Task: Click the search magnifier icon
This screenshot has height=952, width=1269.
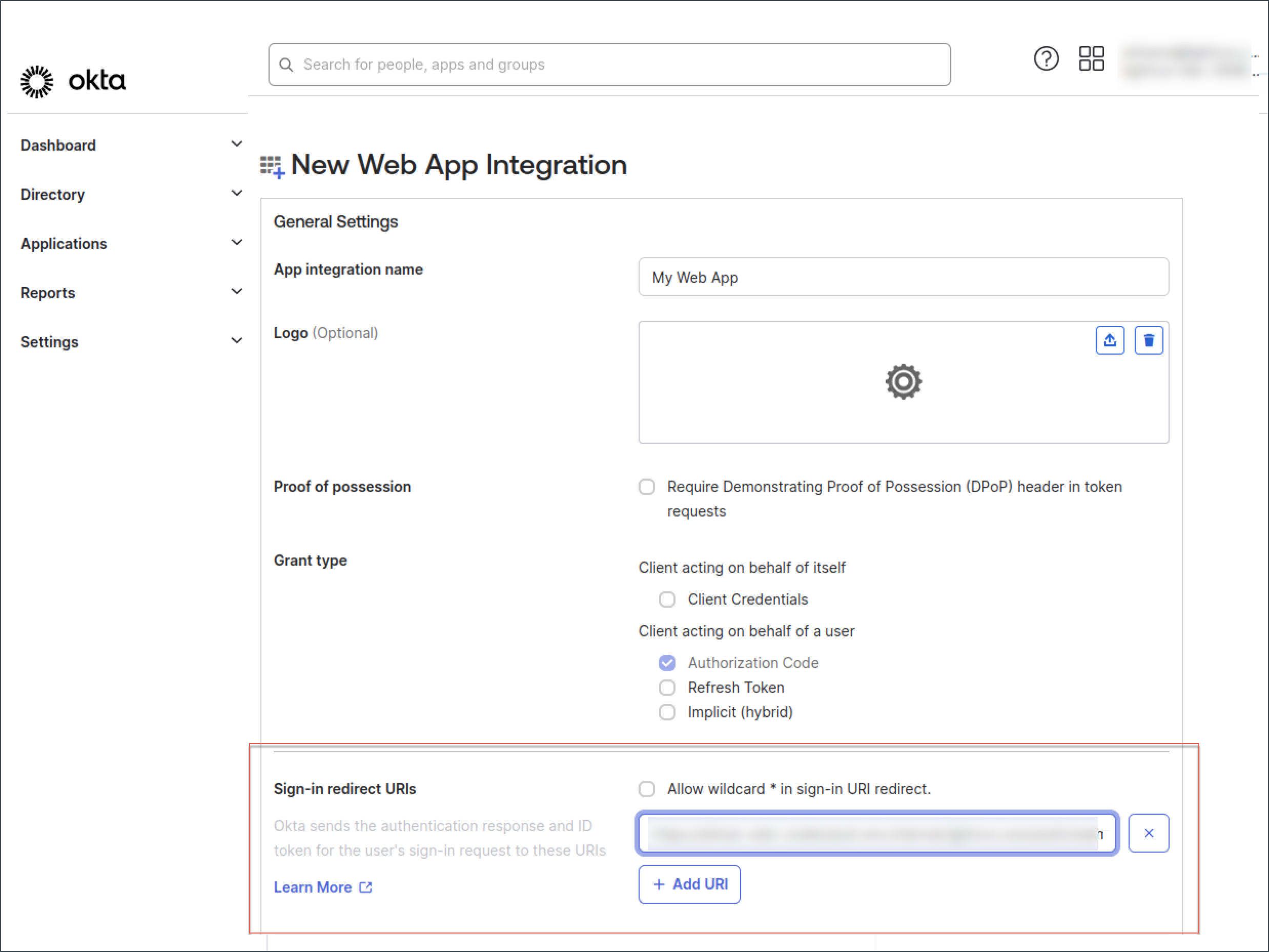Action: click(286, 65)
